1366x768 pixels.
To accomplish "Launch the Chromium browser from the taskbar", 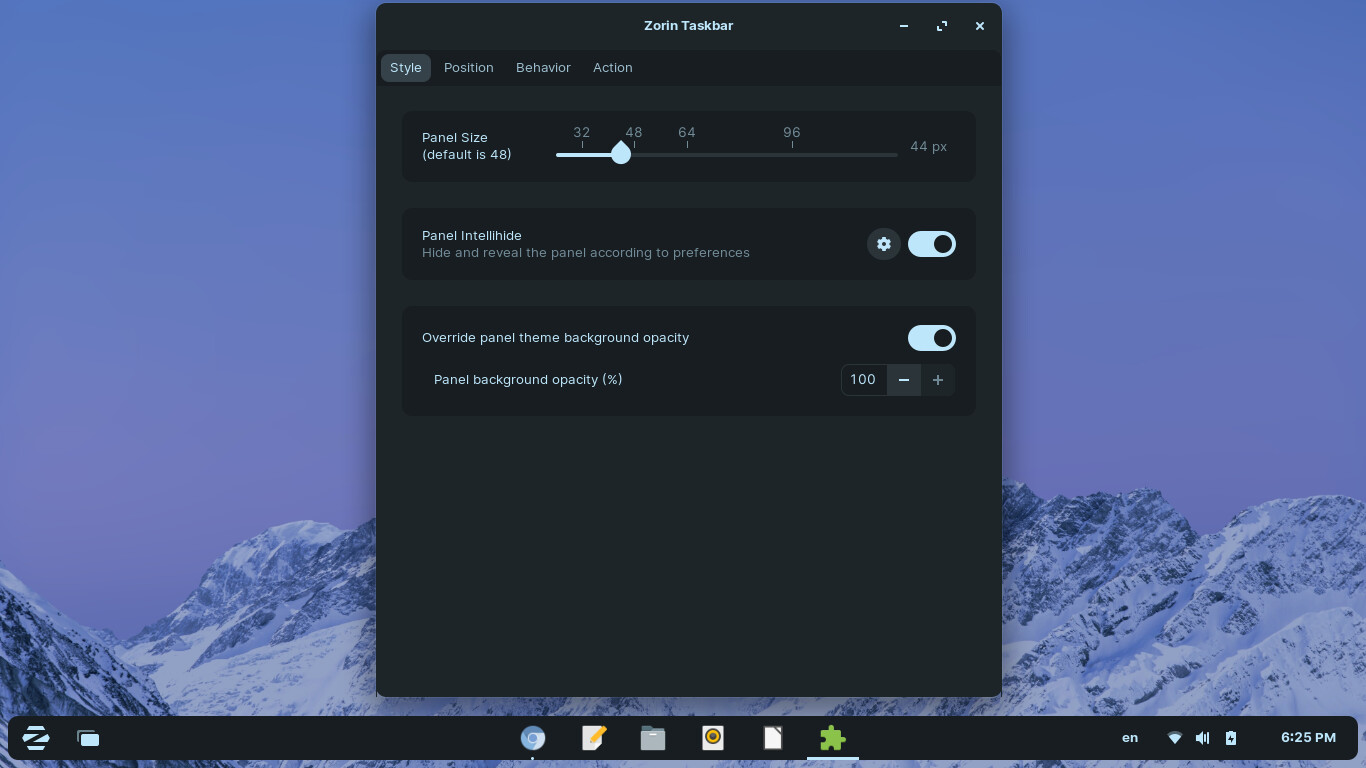I will coord(533,738).
